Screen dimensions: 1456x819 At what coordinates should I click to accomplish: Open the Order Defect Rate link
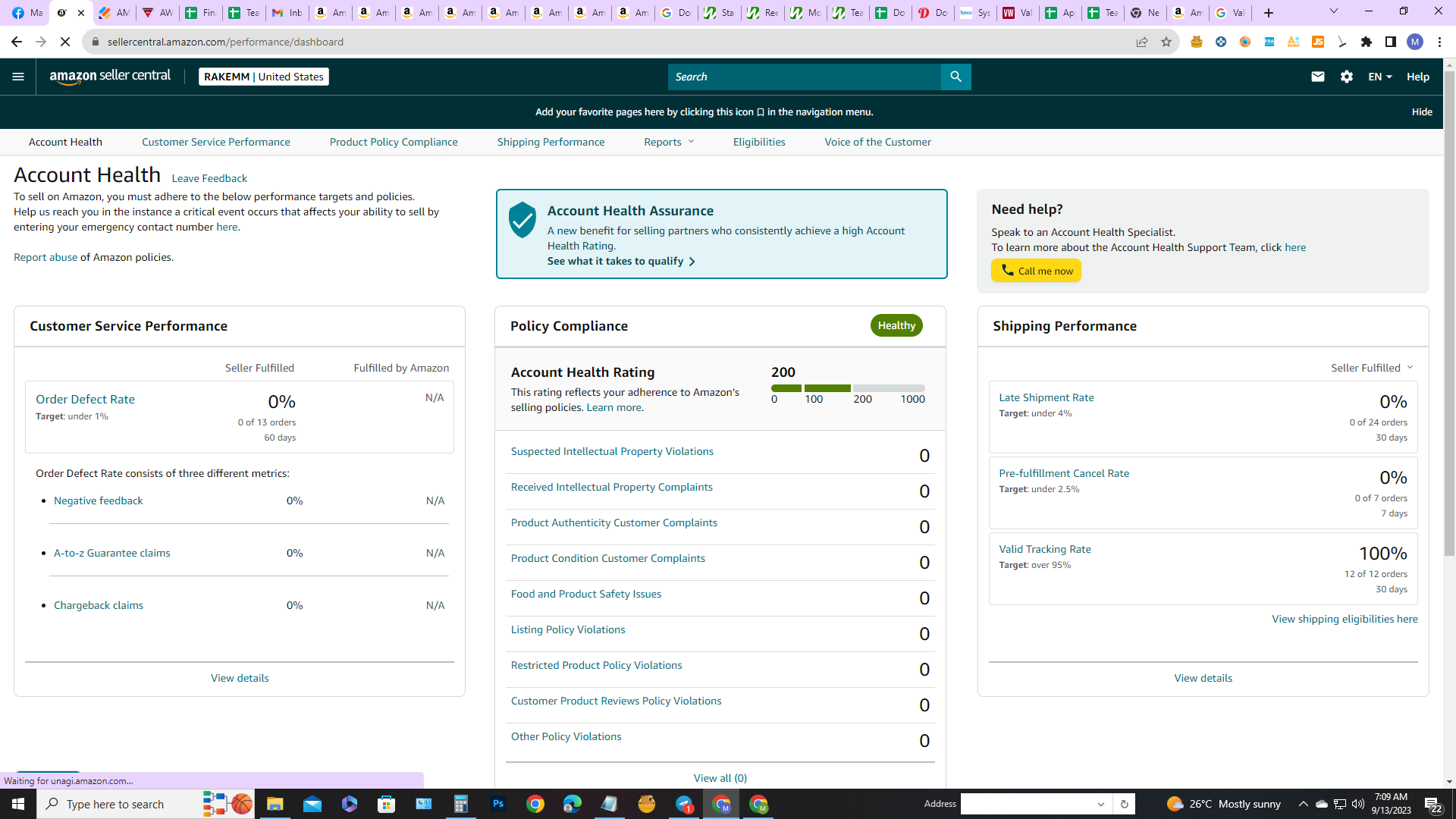pyautogui.click(x=85, y=399)
